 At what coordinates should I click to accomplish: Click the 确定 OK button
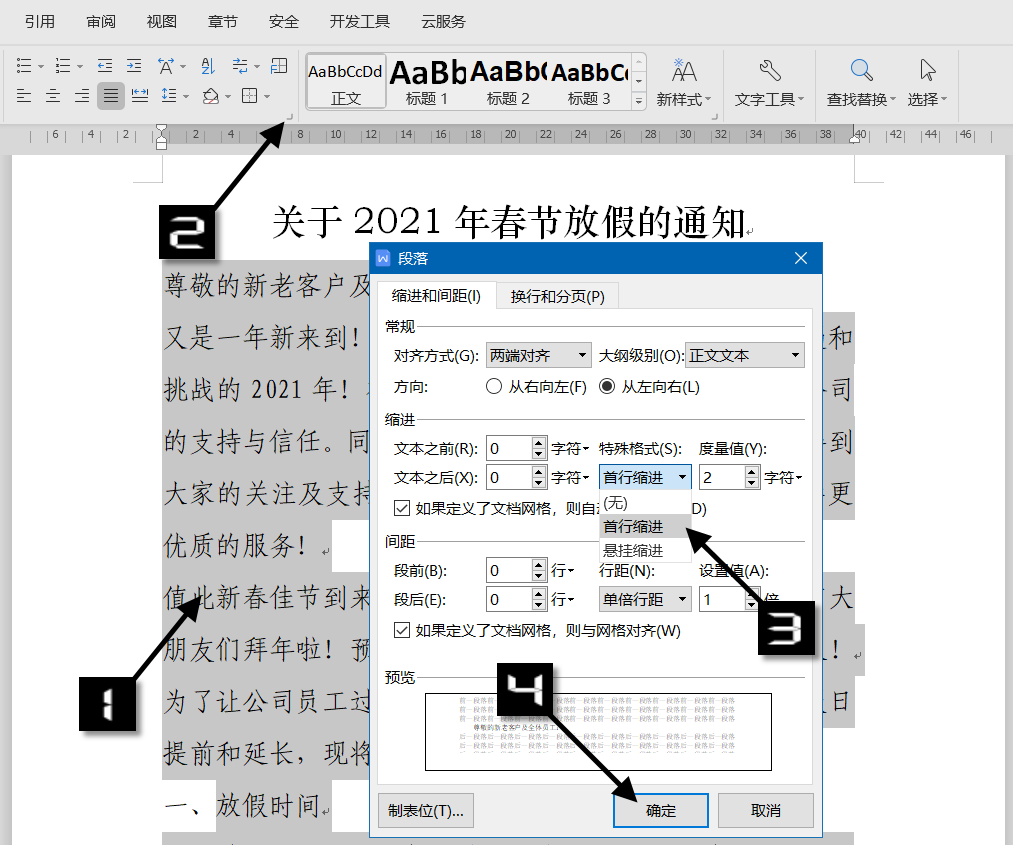660,810
